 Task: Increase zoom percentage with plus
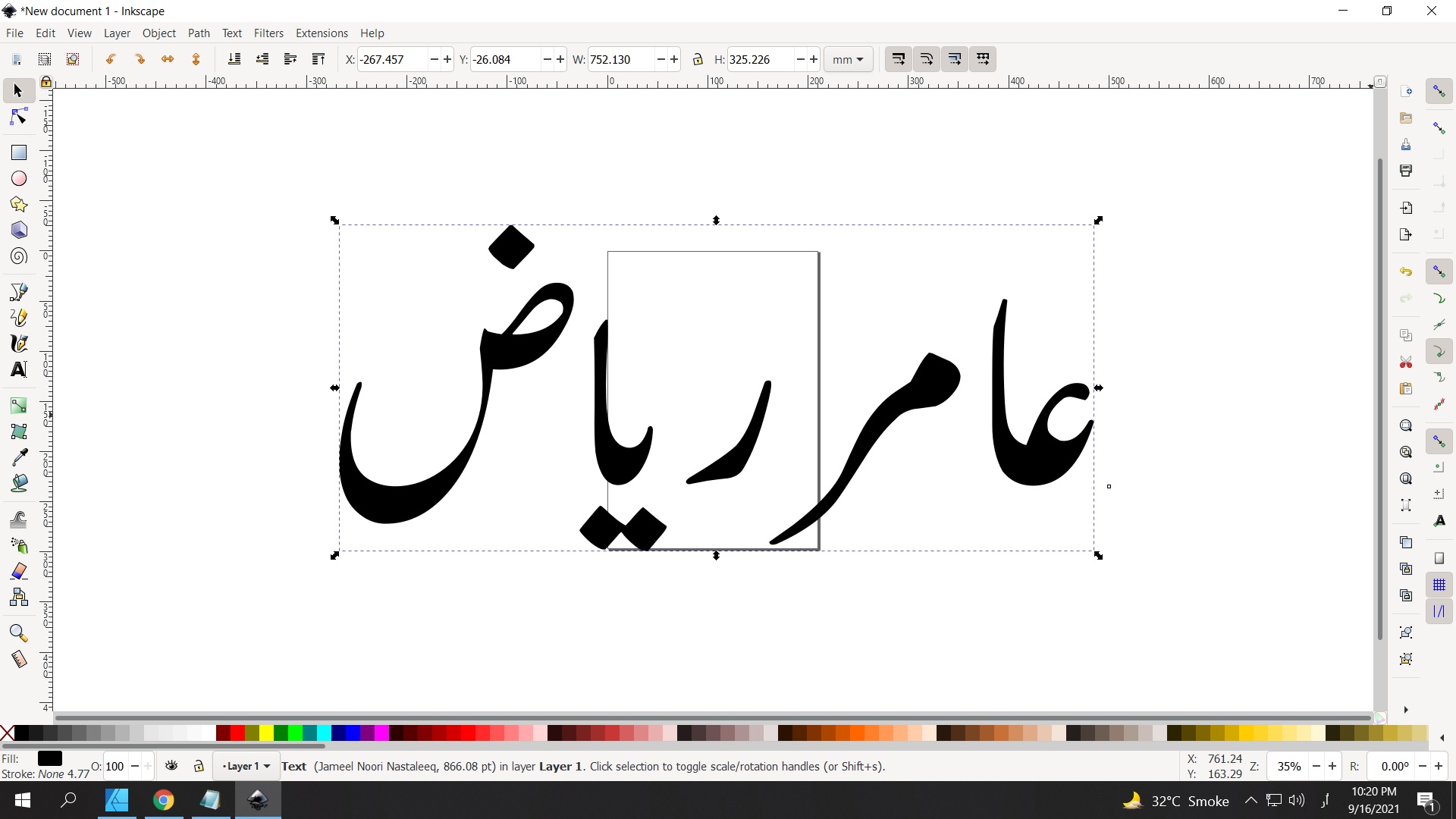pos(1332,766)
